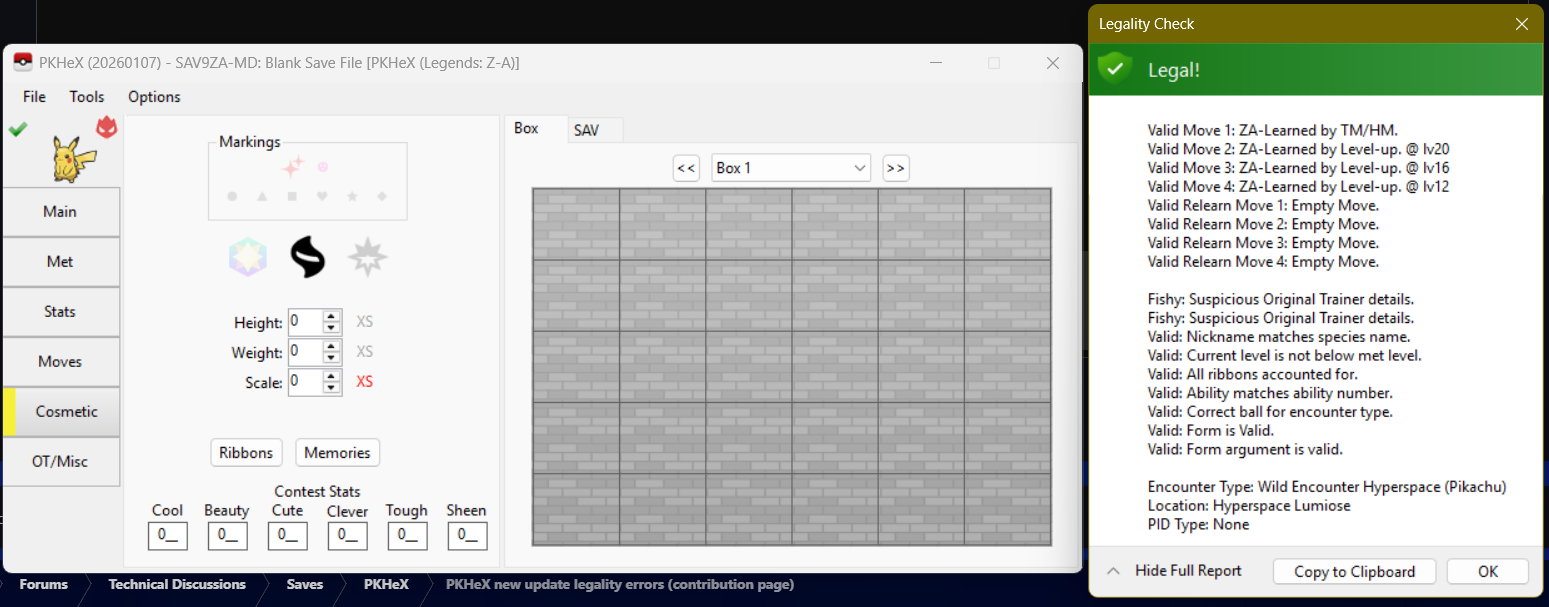Screen dimensions: 1549x607
Task: Click the Pikachu sprite
Action: (x=72, y=160)
